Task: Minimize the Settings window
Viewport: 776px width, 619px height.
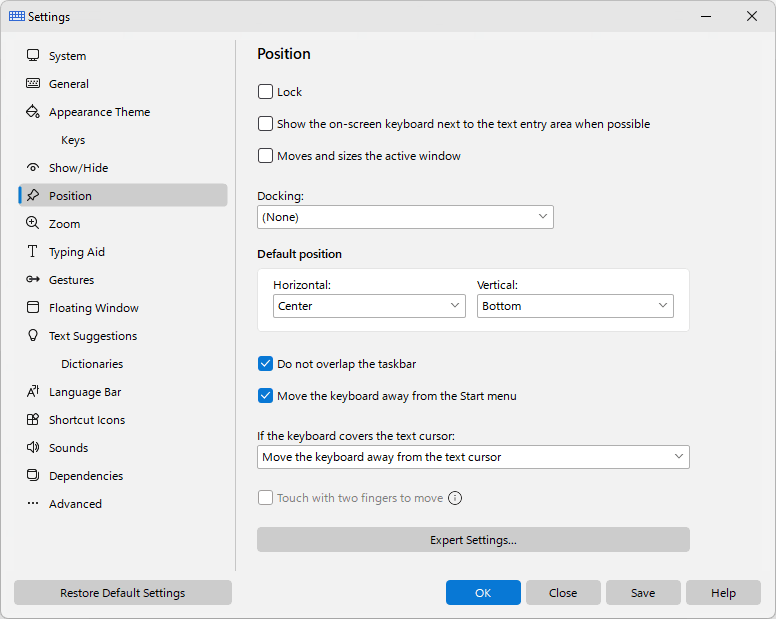Action: click(x=706, y=16)
